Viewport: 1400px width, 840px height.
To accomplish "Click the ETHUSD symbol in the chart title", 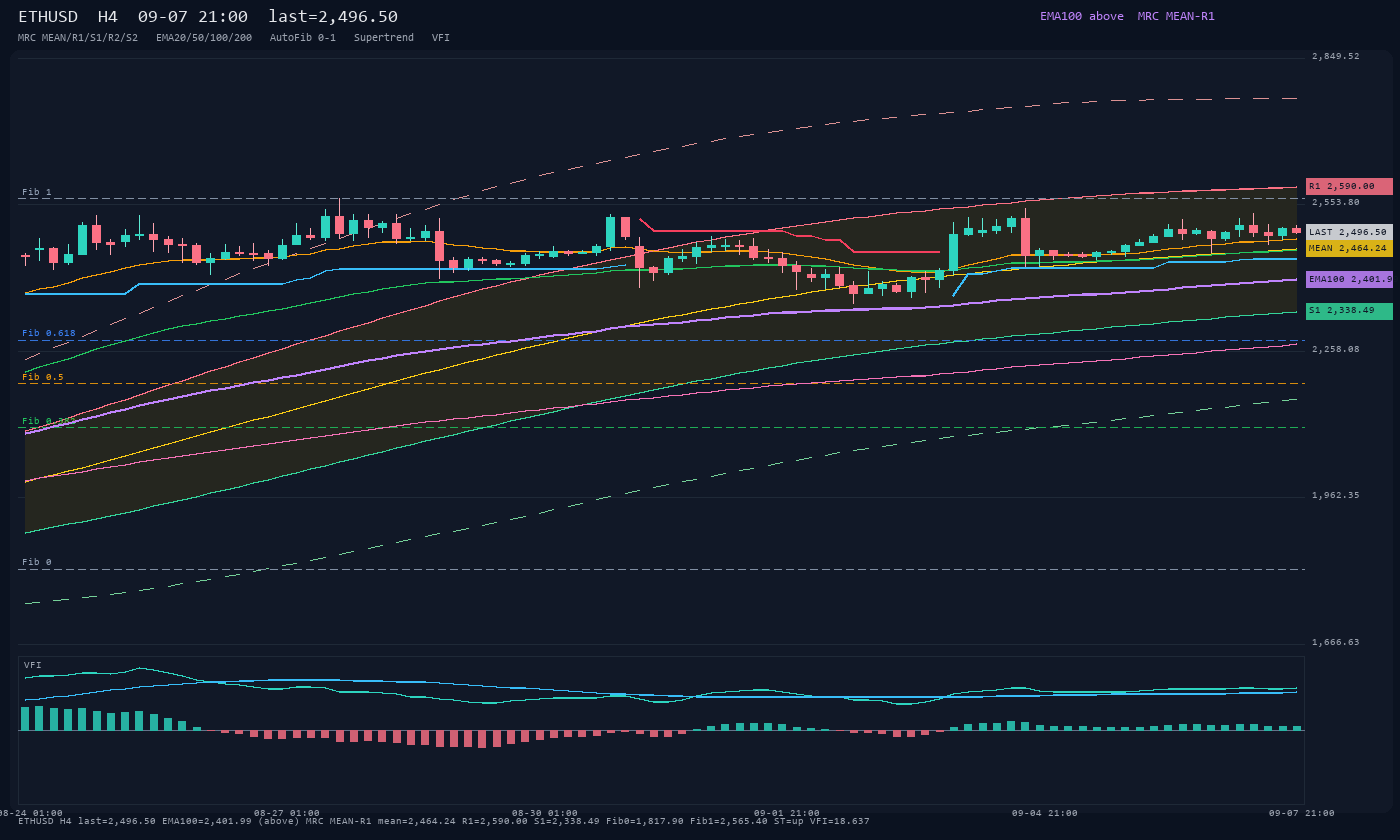I will [49, 17].
